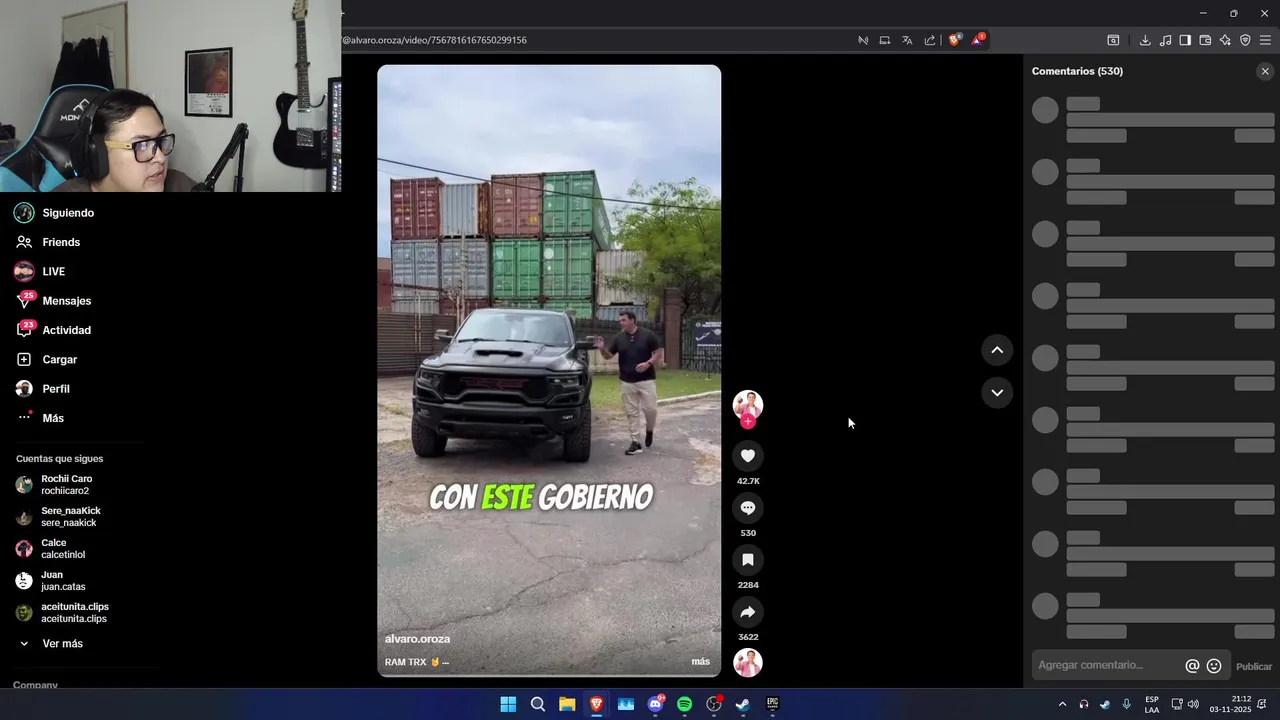Toggle the browser sidebar panel icon
This screenshot has height=720, width=1280.
1185,40
